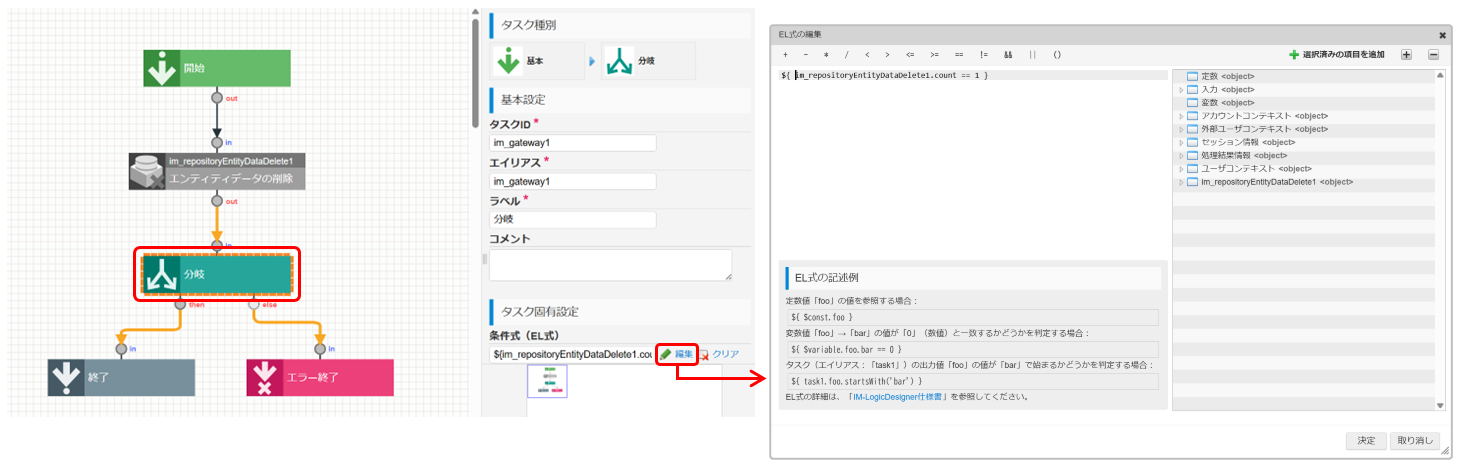Click the タスクID input field
Viewport: 1459px width, 472px height.
coord(572,143)
